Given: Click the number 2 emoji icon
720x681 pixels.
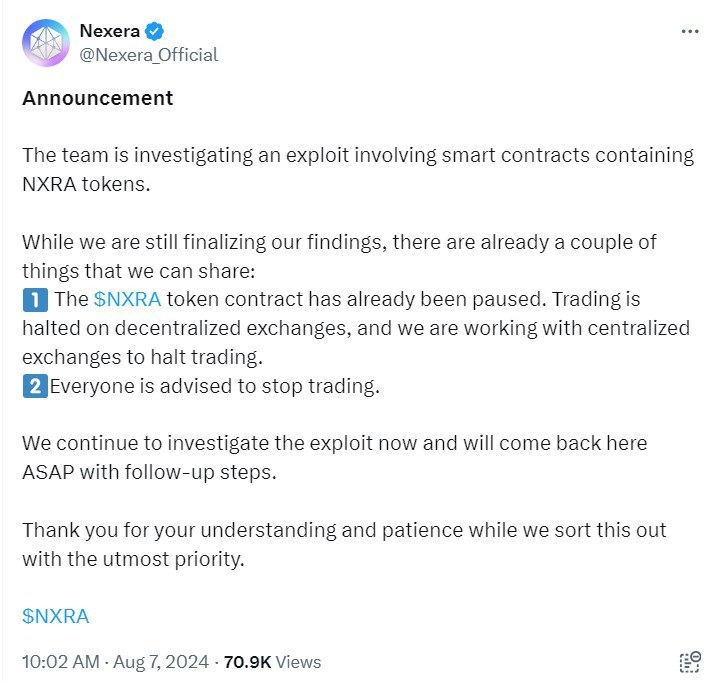Looking at the screenshot, I should 33,386.
